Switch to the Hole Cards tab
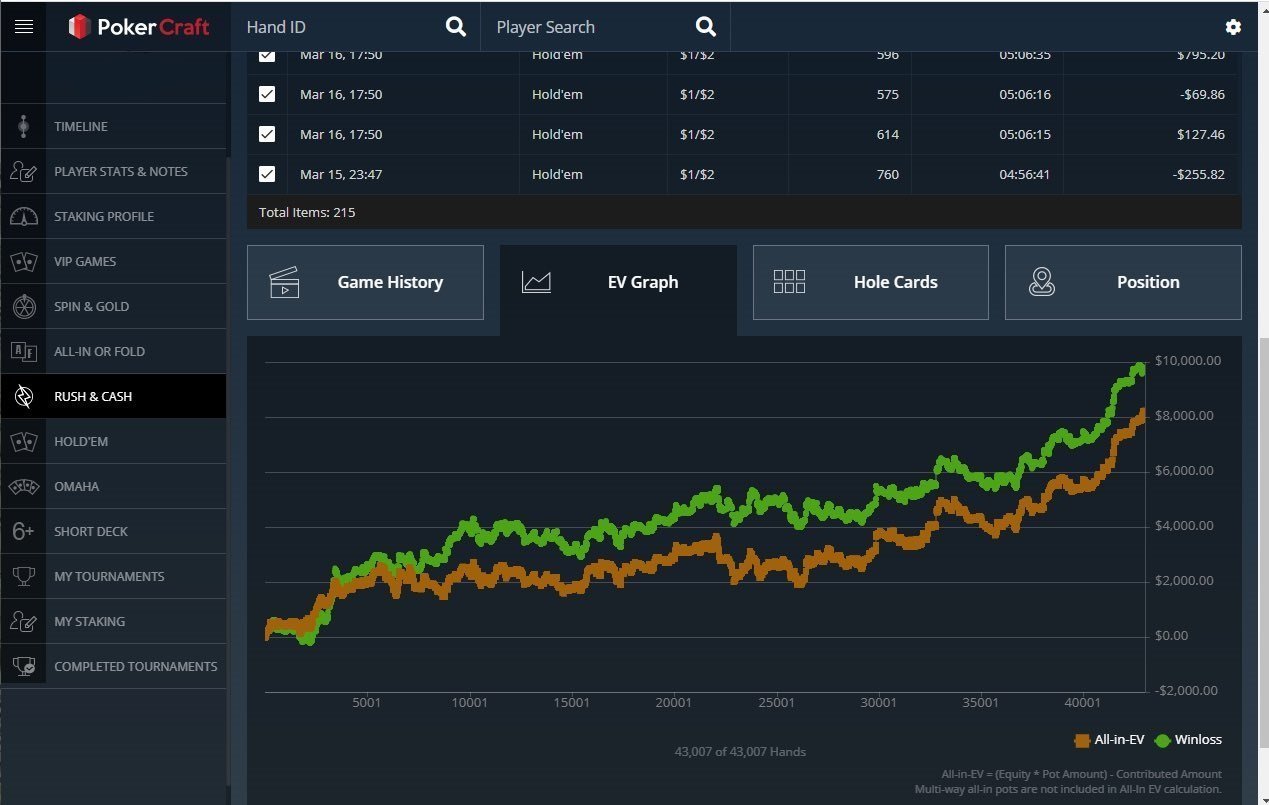1269x805 pixels. point(870,282)
